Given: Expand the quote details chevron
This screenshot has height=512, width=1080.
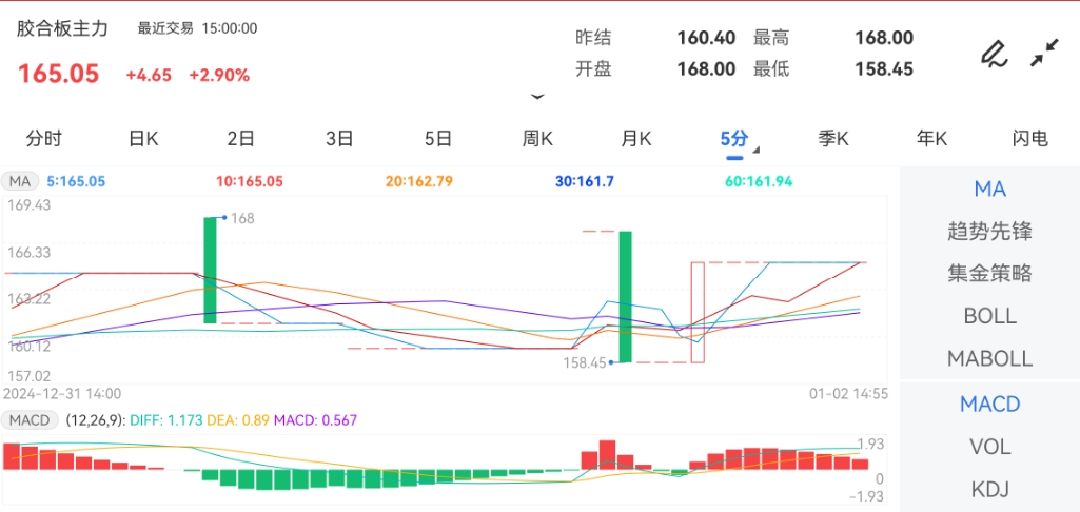Looking at the screenshot, I should tap(538, 97).
